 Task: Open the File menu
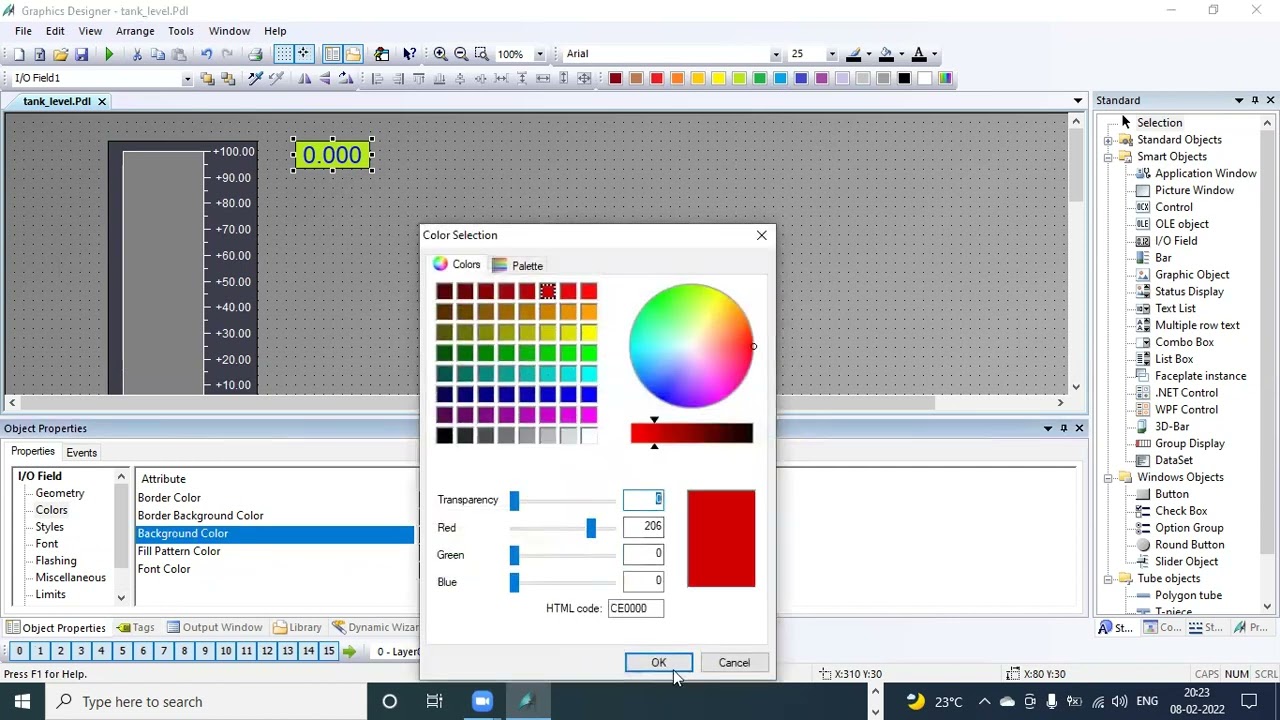(23, 31)
